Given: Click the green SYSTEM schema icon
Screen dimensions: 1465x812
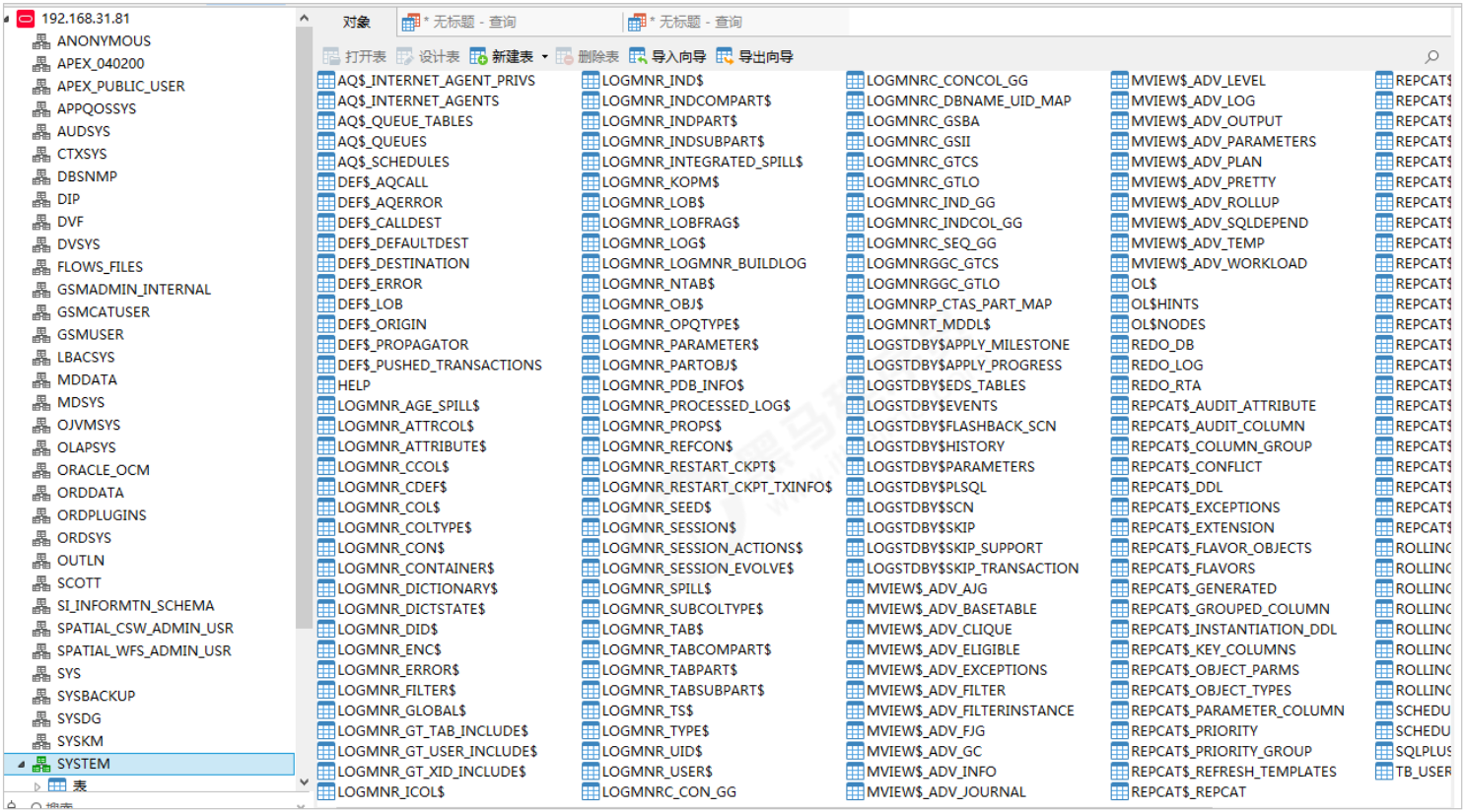Looking at the screenshot, I should coord(41,765).
